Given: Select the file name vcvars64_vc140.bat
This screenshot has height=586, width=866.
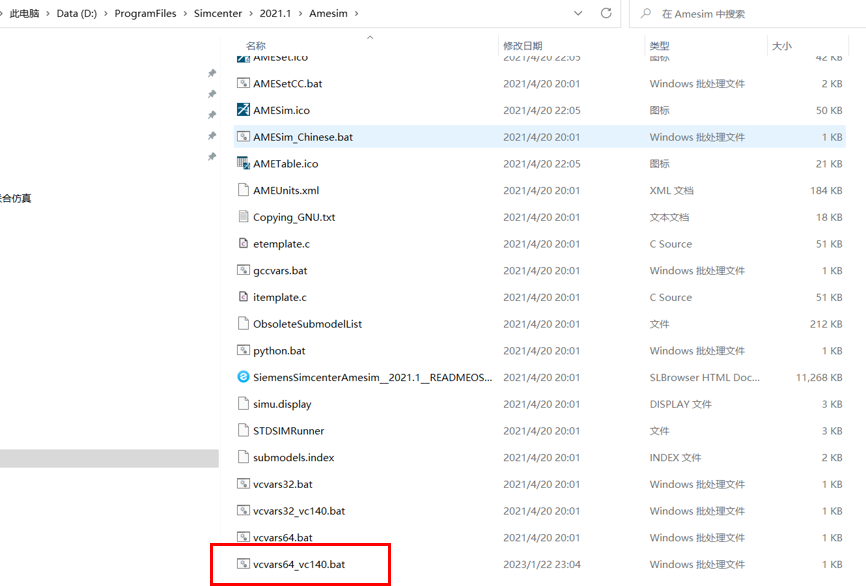Looking at the screenshot, I should (x=299, y=564).
